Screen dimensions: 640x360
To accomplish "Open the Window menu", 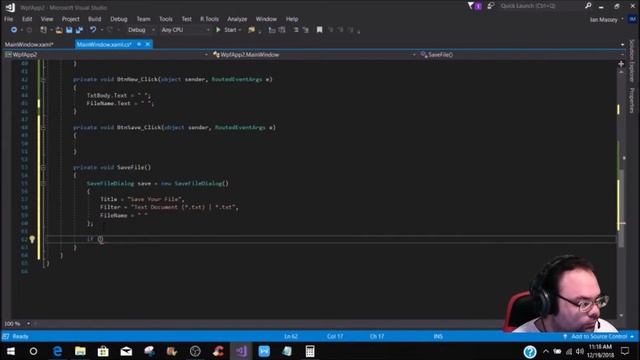I will point(266,19).
